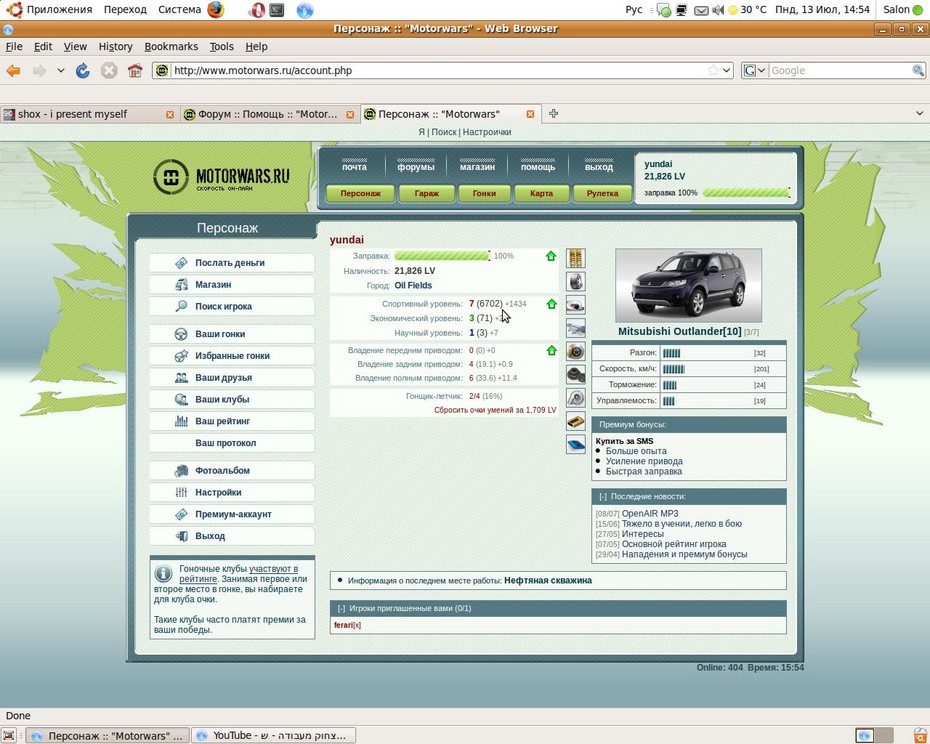Collapse the Последние новости panel
This screenshot has height=744, width=930.
(603, 497)
